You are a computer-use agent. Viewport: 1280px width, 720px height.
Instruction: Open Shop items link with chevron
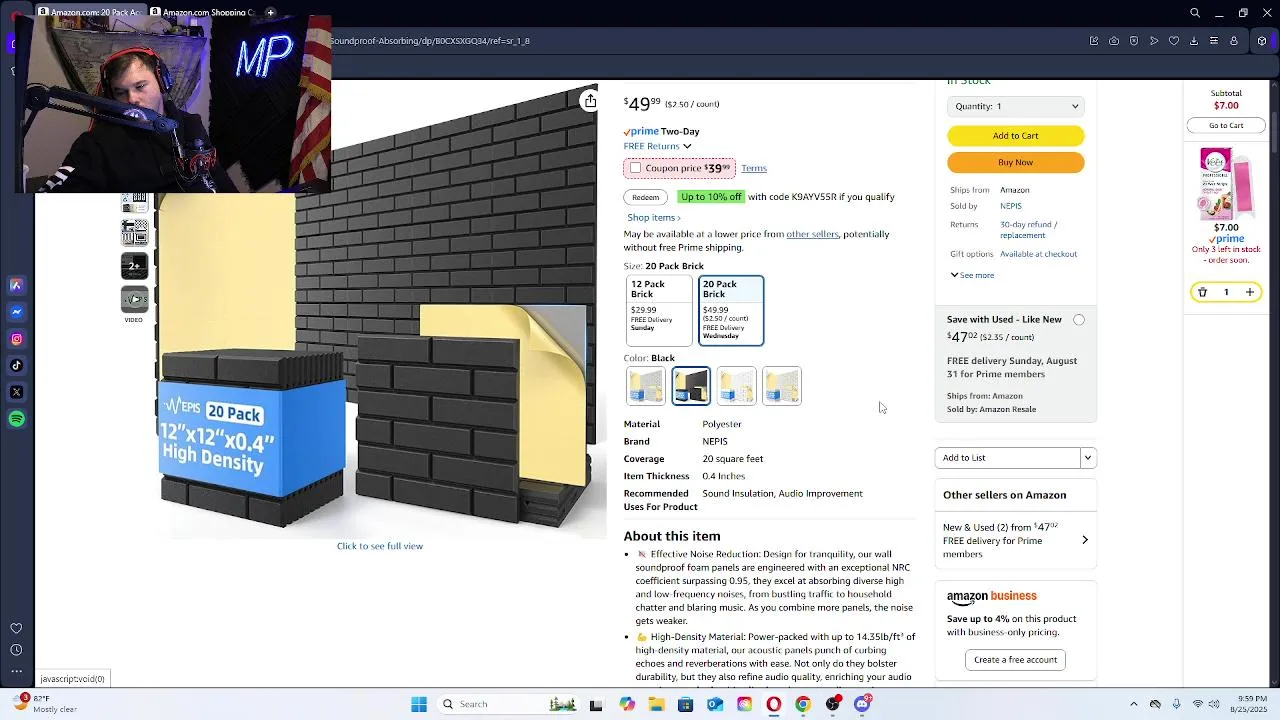pos(654,217)
